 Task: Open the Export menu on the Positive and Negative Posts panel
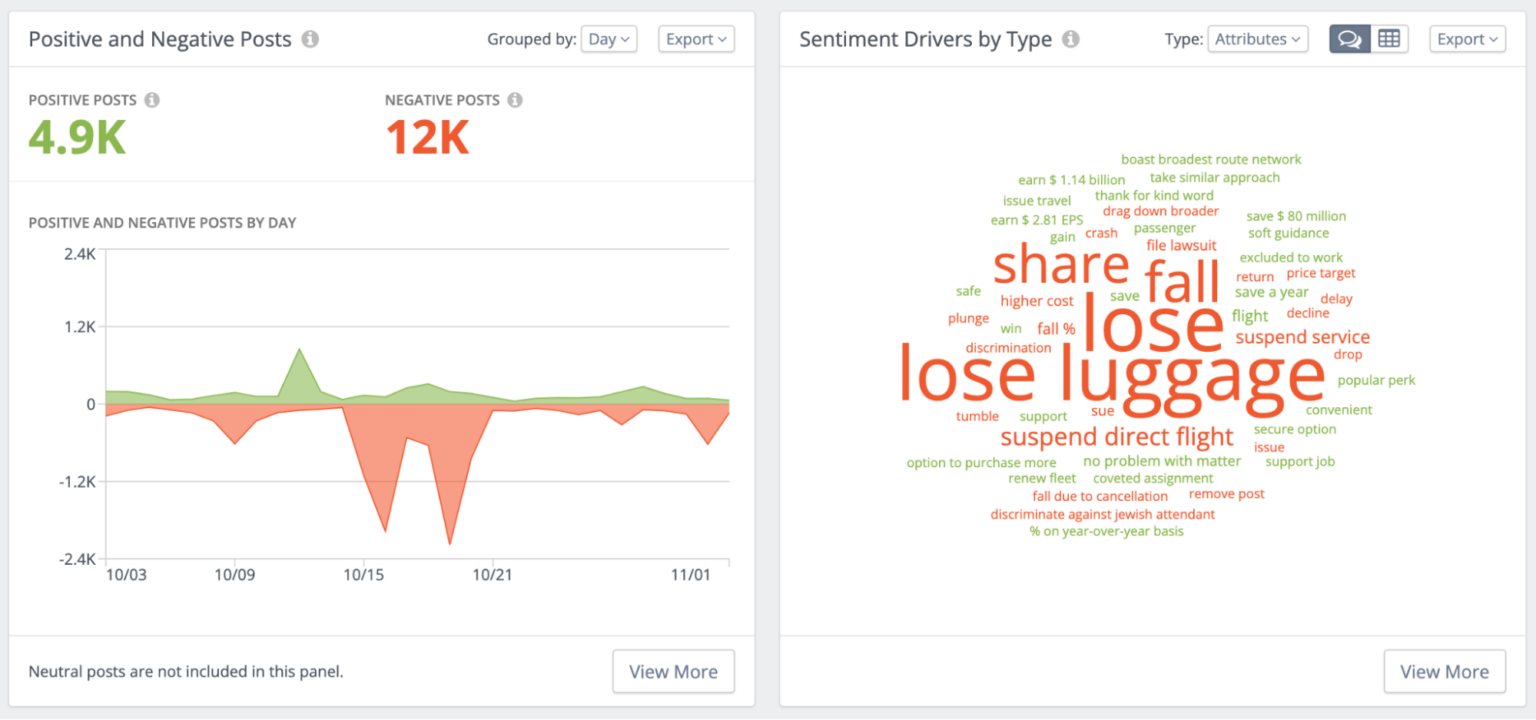[x=696, y=39]
